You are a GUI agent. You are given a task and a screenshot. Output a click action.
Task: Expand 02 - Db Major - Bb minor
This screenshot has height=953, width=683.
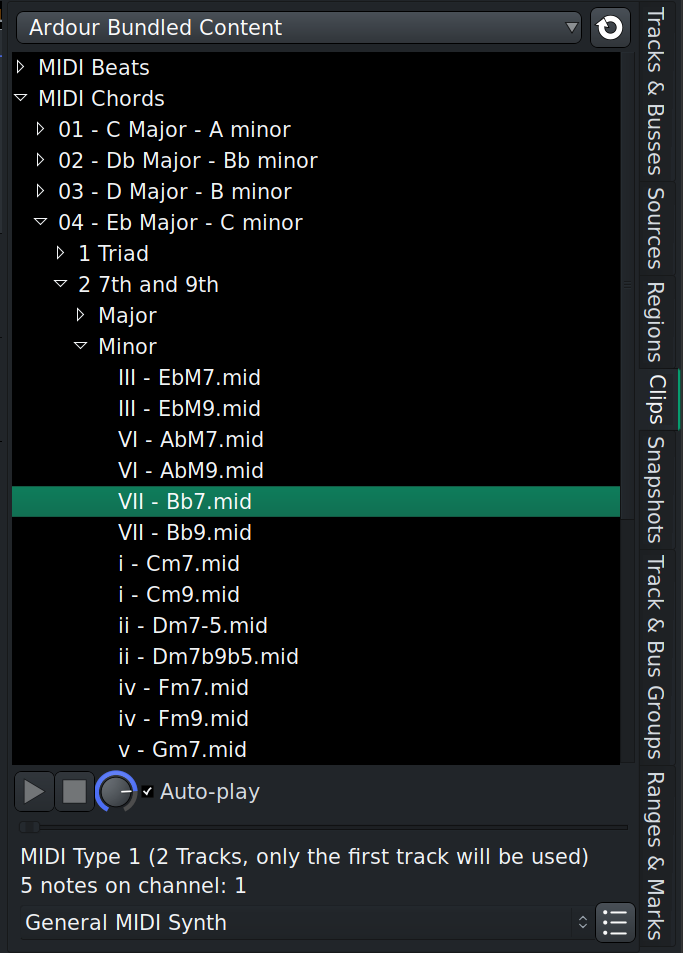[x=40, y=160]
